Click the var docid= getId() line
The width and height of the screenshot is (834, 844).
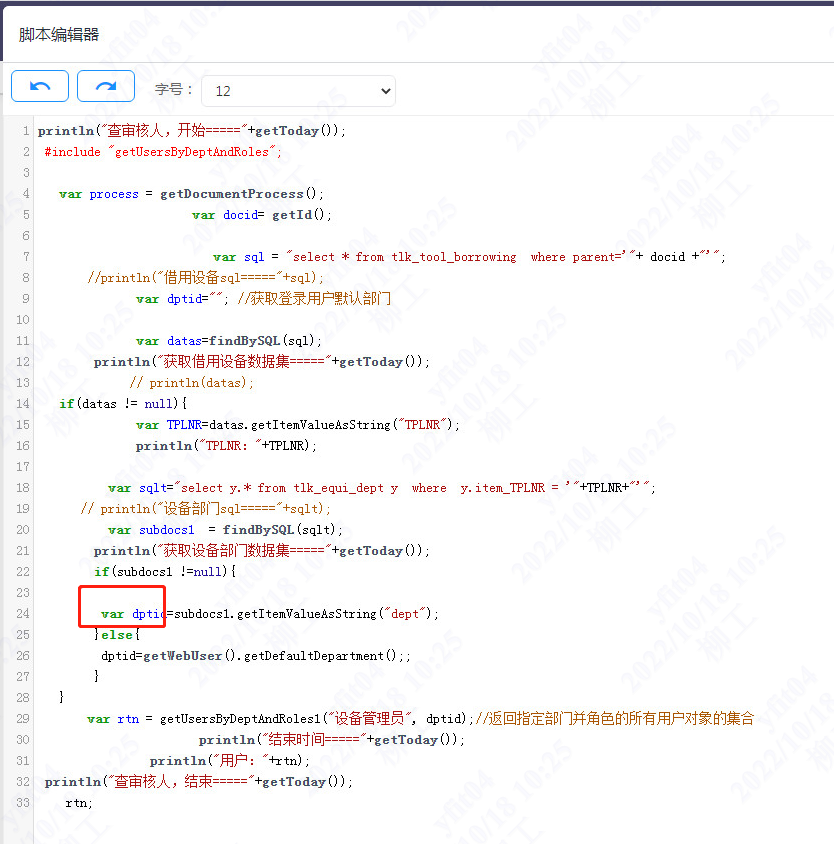(x=262, y=215)
